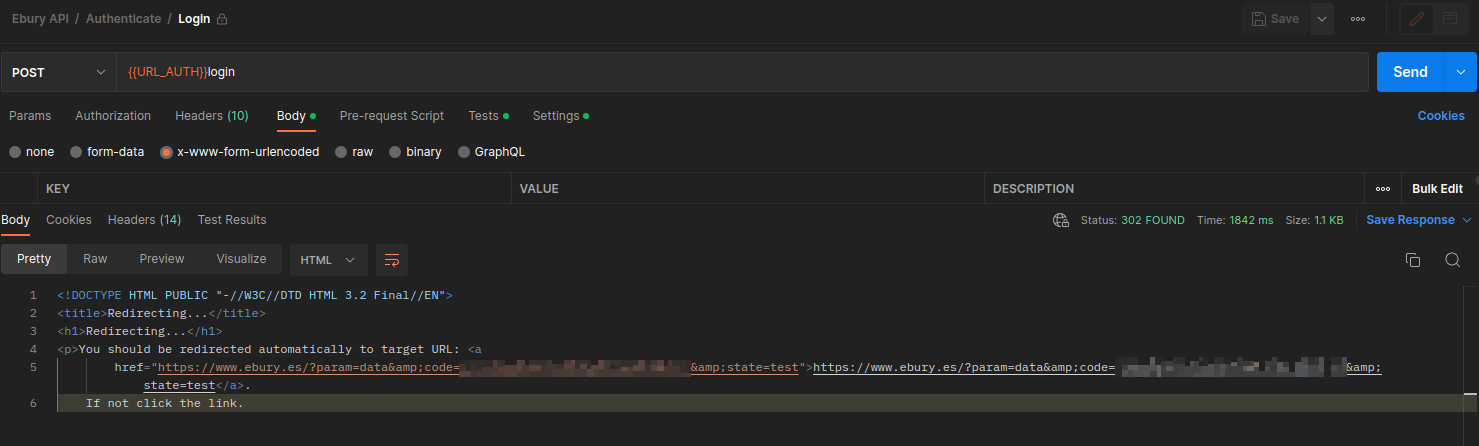Send the request with Send button
1479x446 pixels.
(x=1410, y=72)
